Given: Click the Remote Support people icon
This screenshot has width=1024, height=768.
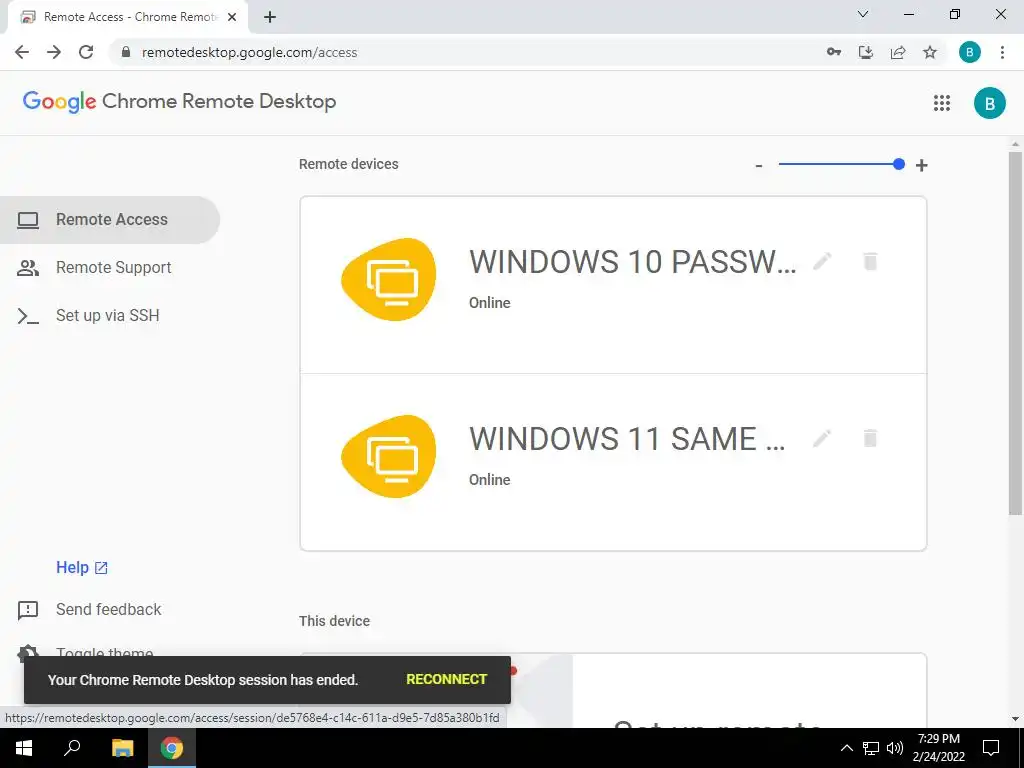Looking at the screenshot, I should coord(28,268).
